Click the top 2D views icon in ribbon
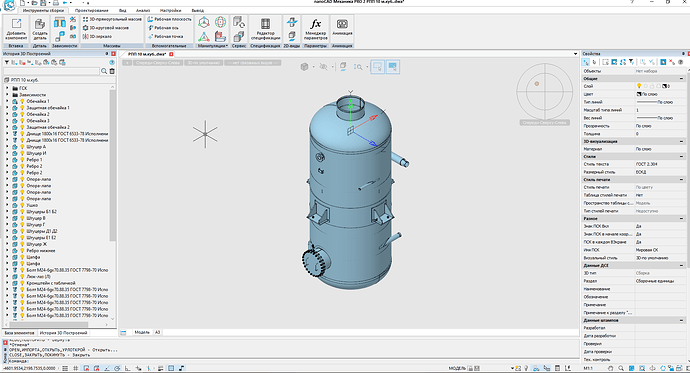This screenshot has width=690, height=373. point(292,22)
